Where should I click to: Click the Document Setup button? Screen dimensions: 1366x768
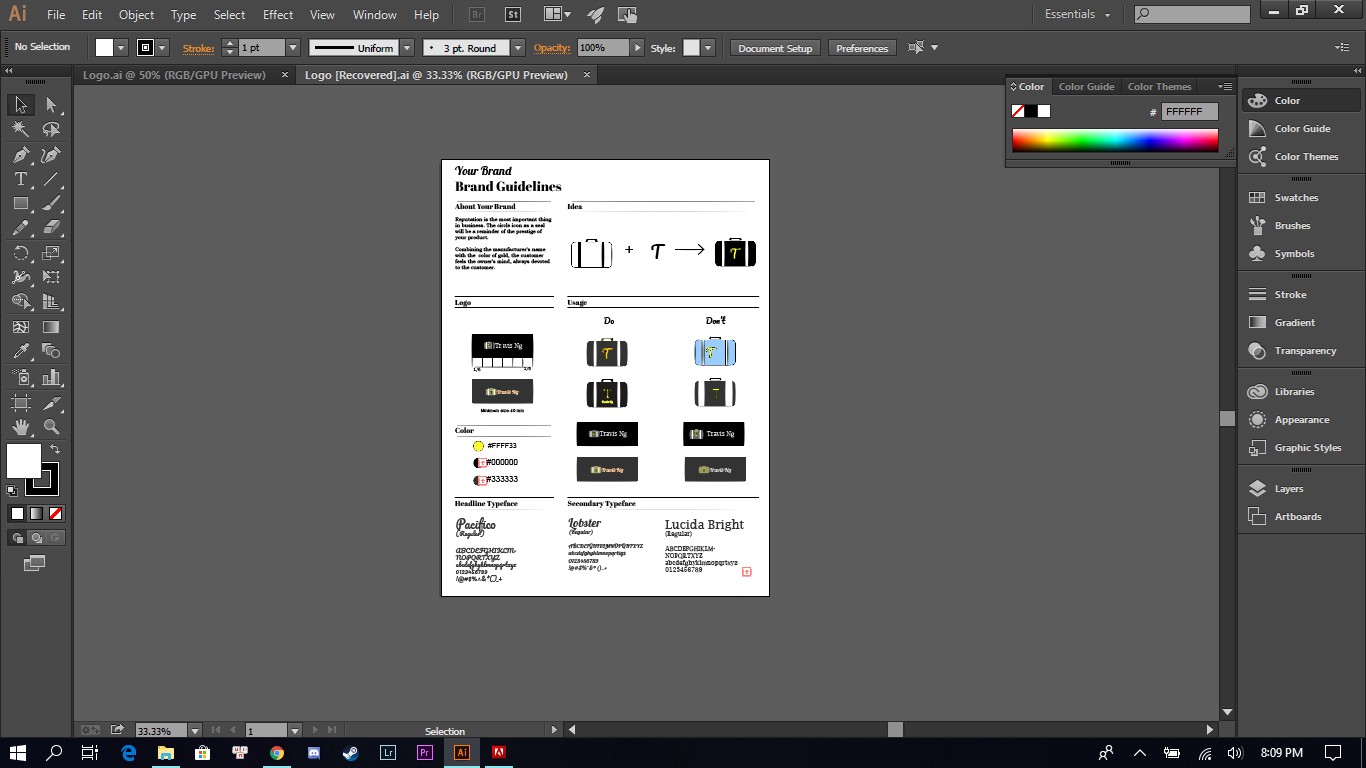(x=775, y=48)
